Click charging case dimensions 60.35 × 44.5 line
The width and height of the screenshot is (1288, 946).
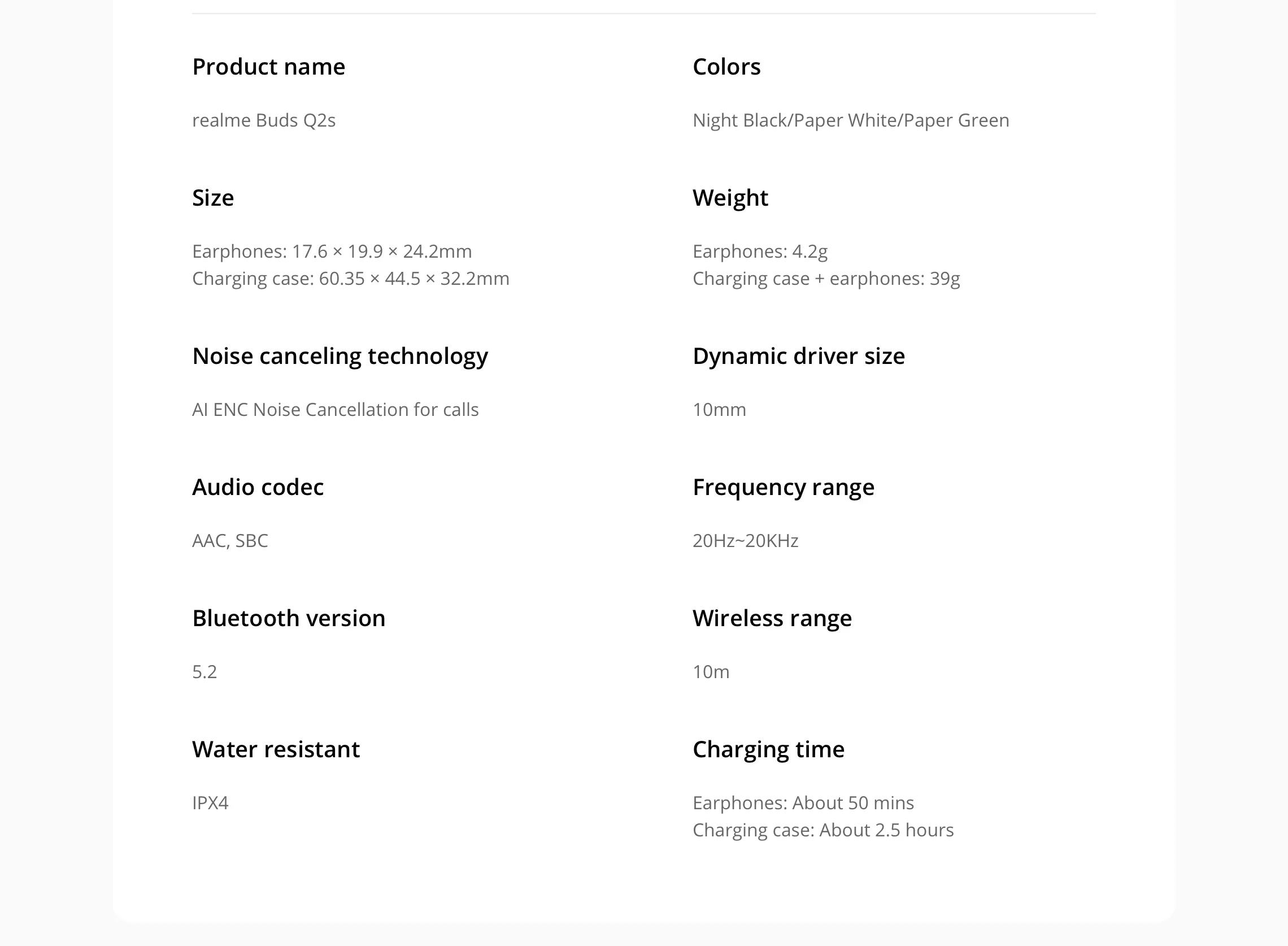(351, 278)
